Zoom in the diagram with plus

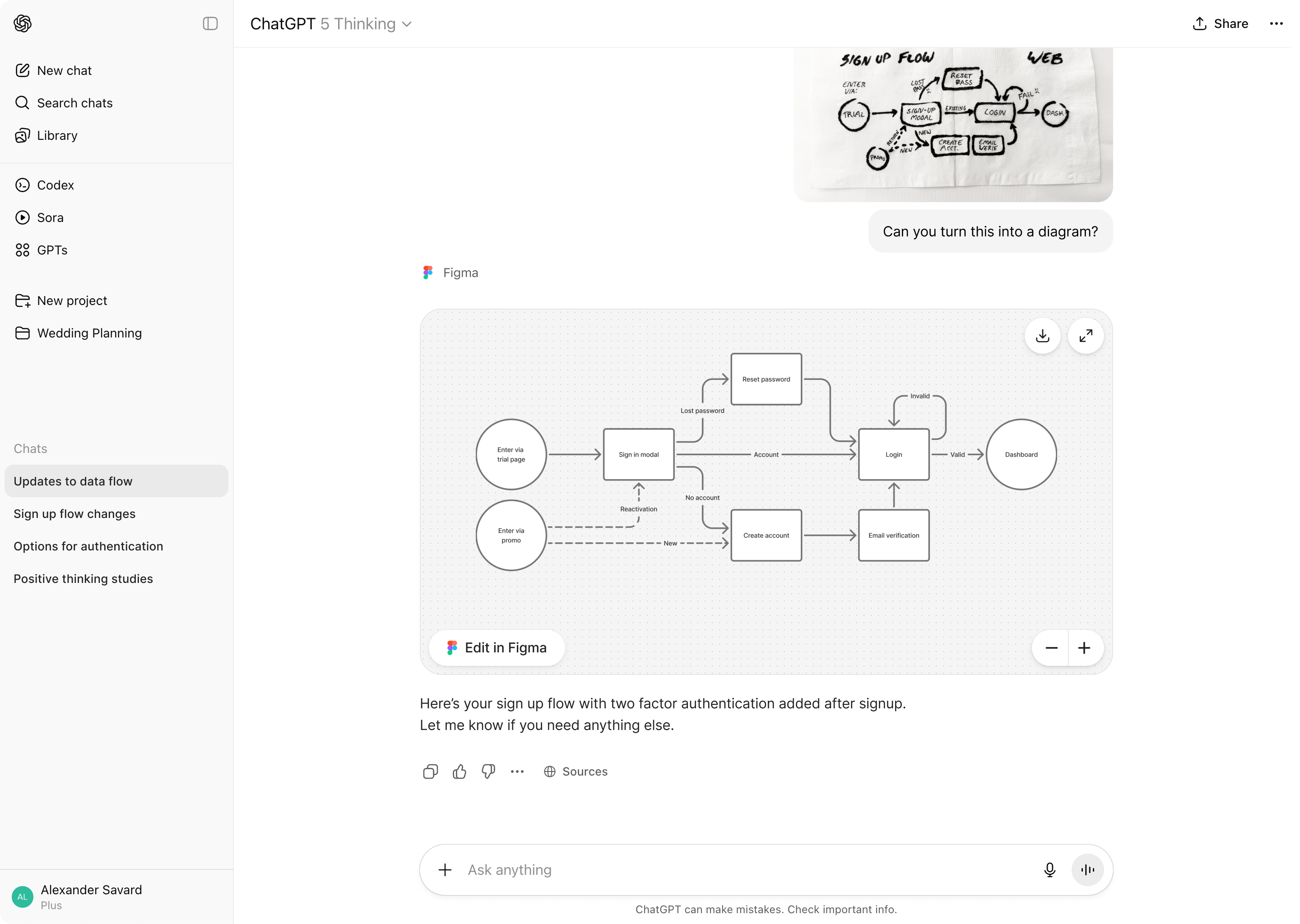[x=1084, y=647]
